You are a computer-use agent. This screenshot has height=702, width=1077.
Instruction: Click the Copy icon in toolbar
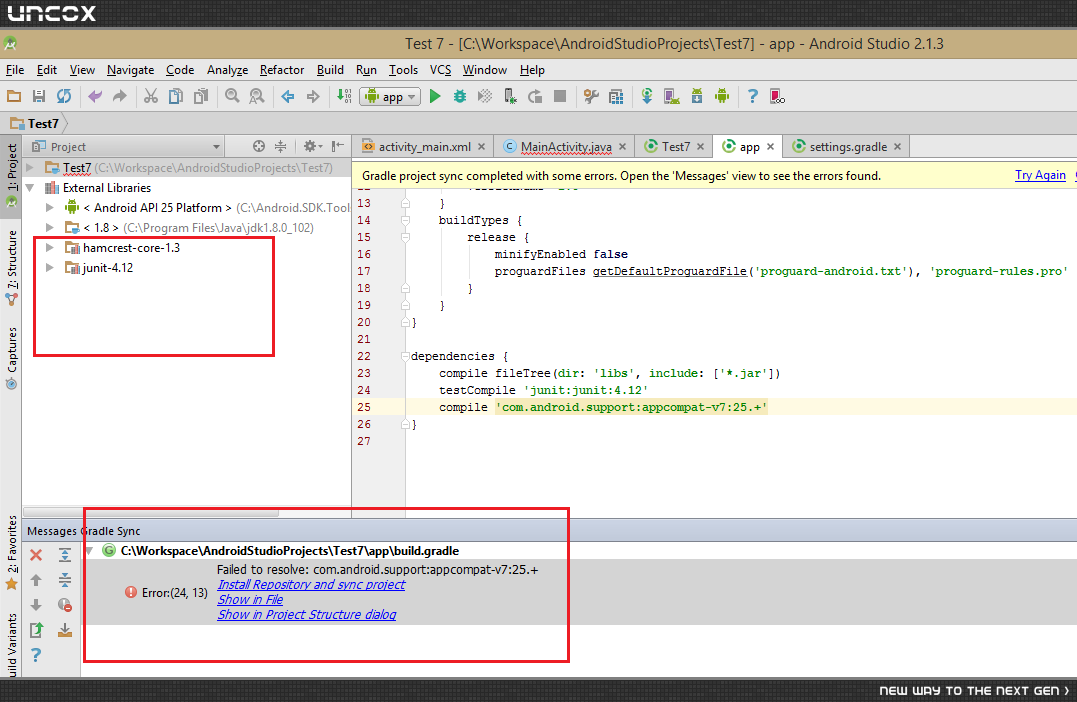176,96
